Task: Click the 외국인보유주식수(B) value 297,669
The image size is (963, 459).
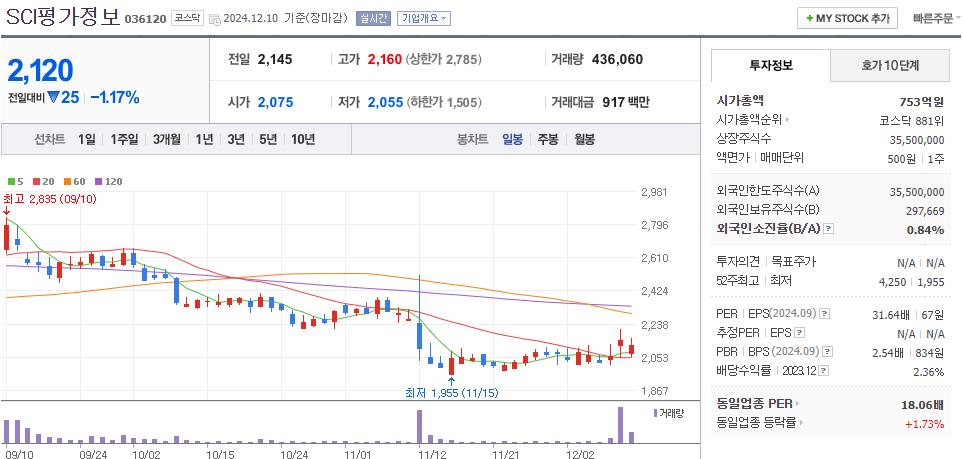Action: [x=925, y=211]
